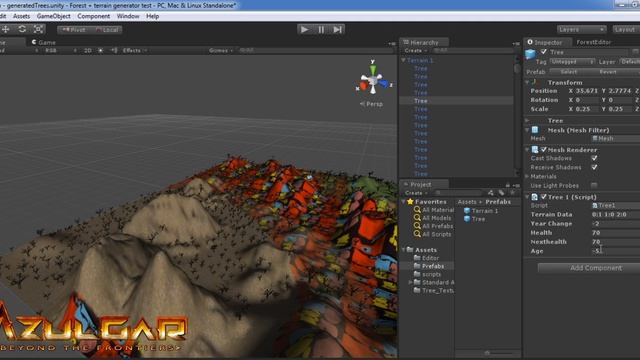The height and width of the screenshot is (360, 640).
Task: Open the Untagged tag dropdown
Action: click(571, 62)
